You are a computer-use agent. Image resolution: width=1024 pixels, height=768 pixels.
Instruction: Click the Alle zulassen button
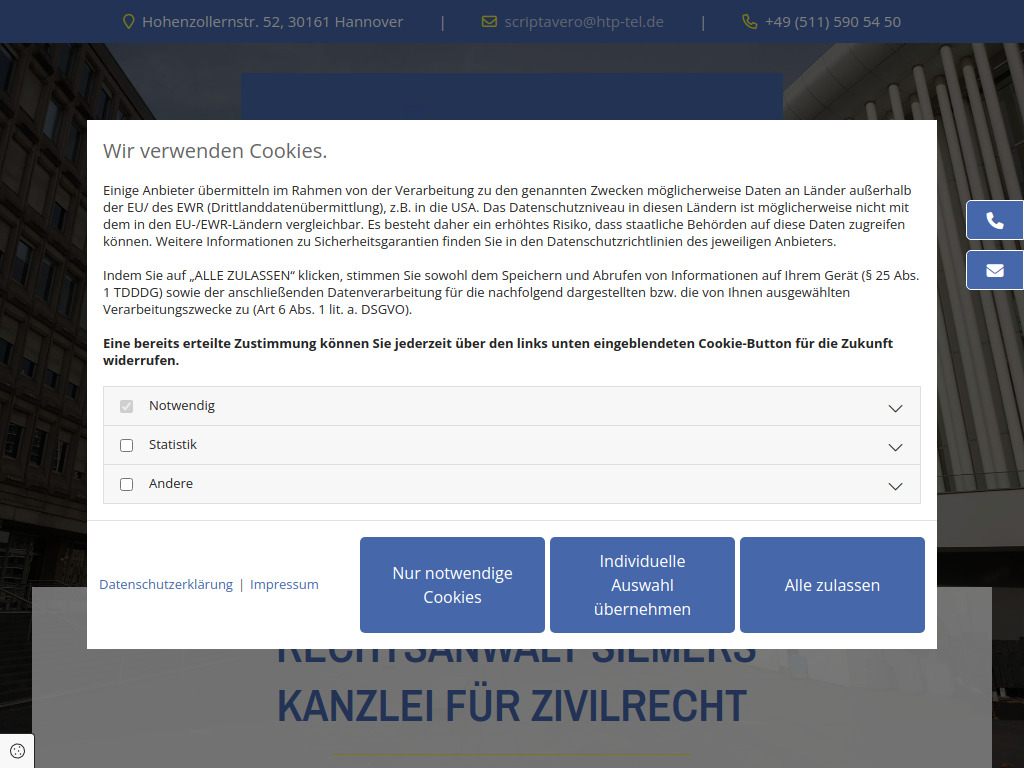[x=832, y=585]
